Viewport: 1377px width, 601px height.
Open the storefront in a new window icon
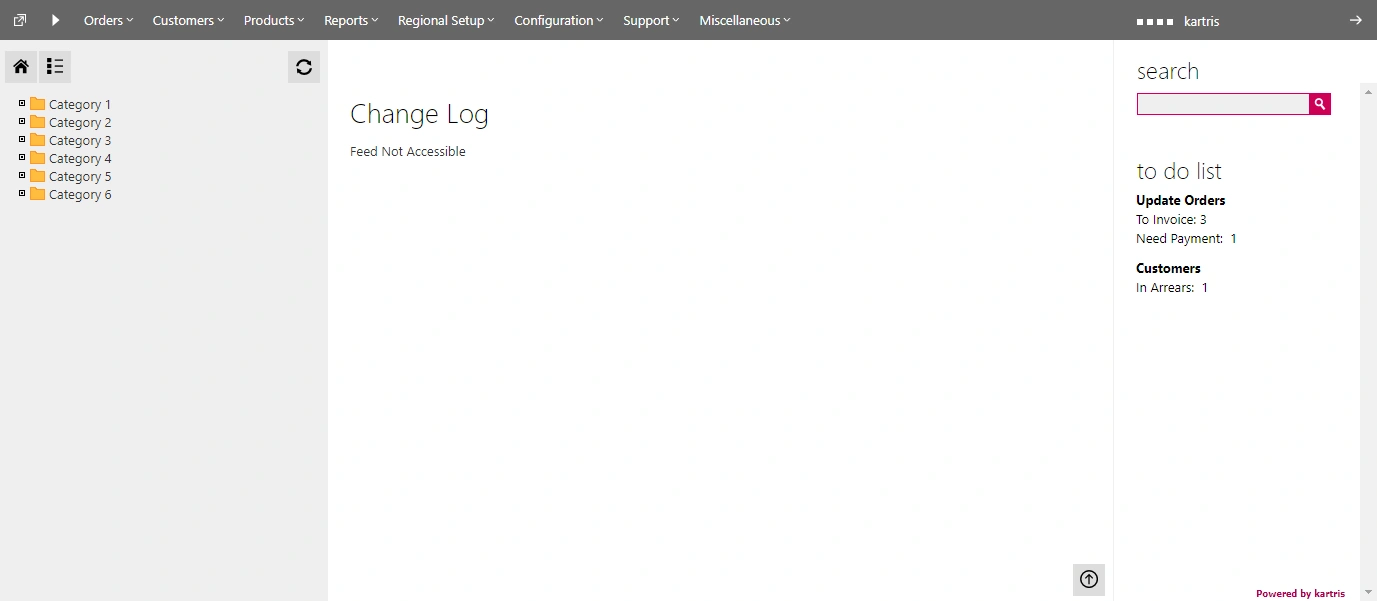[20, 20]
